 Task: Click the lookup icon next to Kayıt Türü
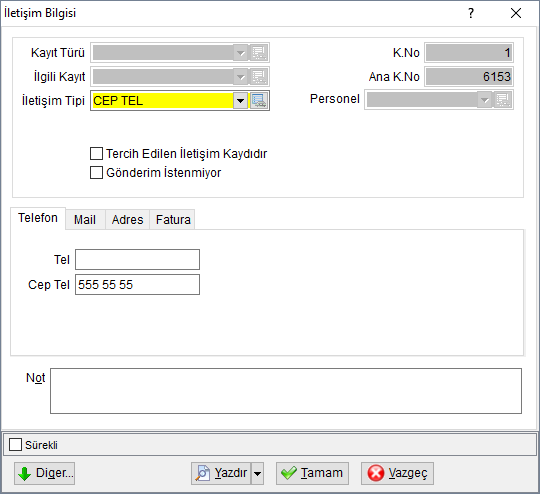click(x=259, y=53)
